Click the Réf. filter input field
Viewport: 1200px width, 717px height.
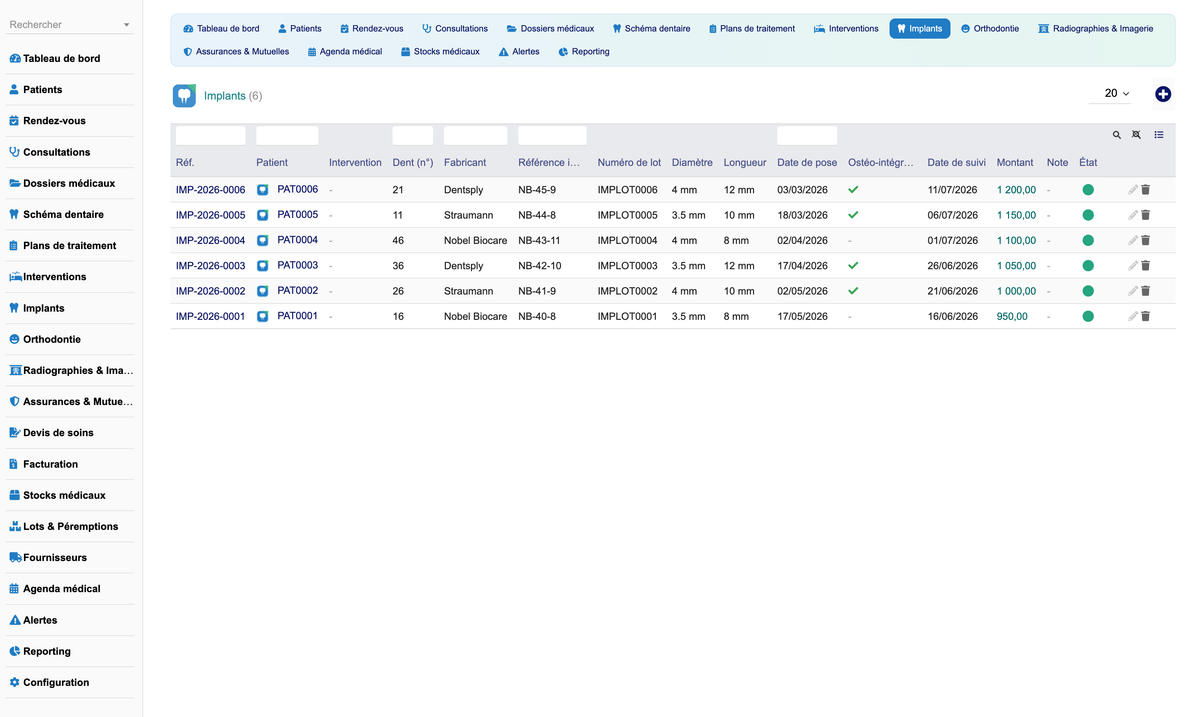pos(211,135)
